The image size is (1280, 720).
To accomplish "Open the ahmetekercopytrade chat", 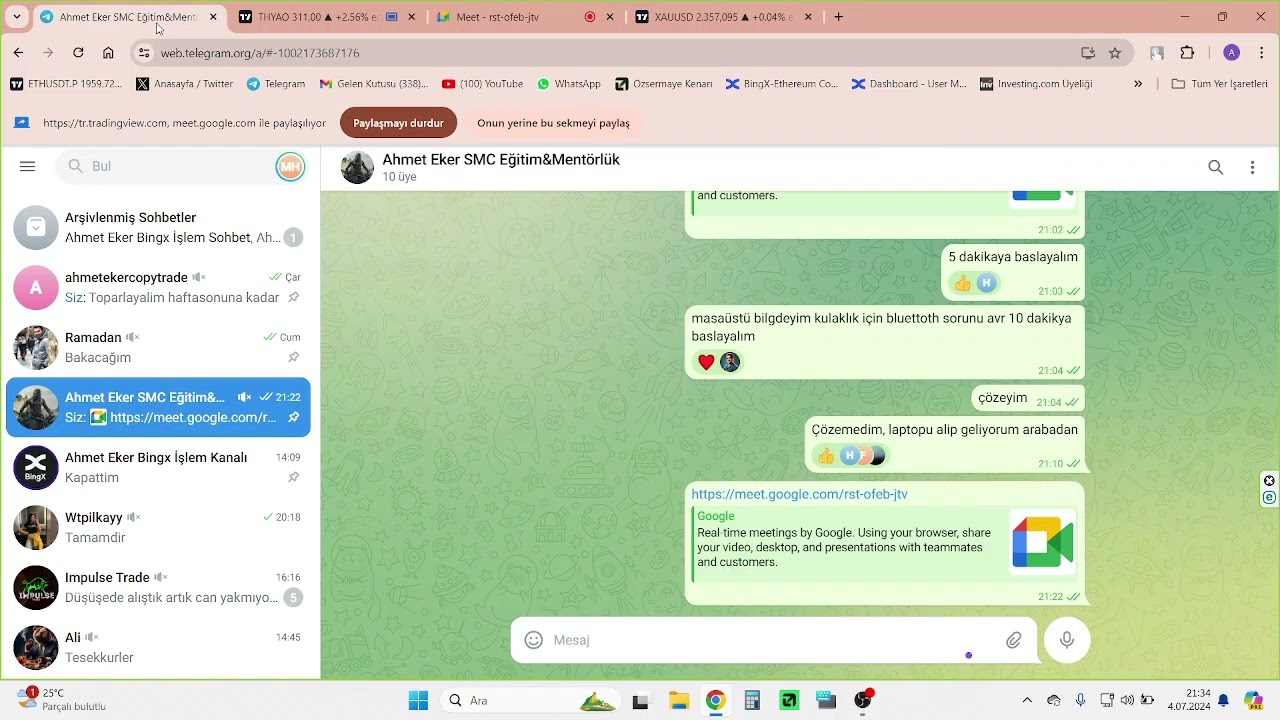I will 158,287.
